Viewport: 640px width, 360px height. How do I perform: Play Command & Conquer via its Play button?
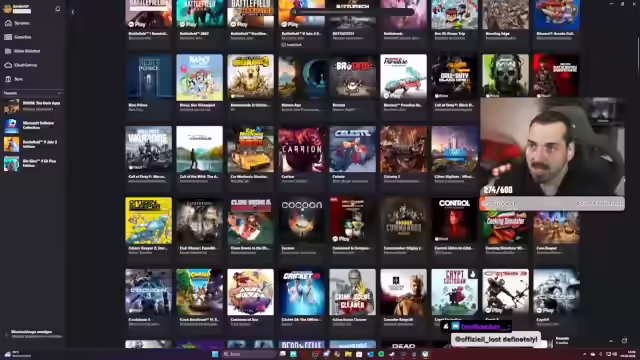tap(341, 239)
